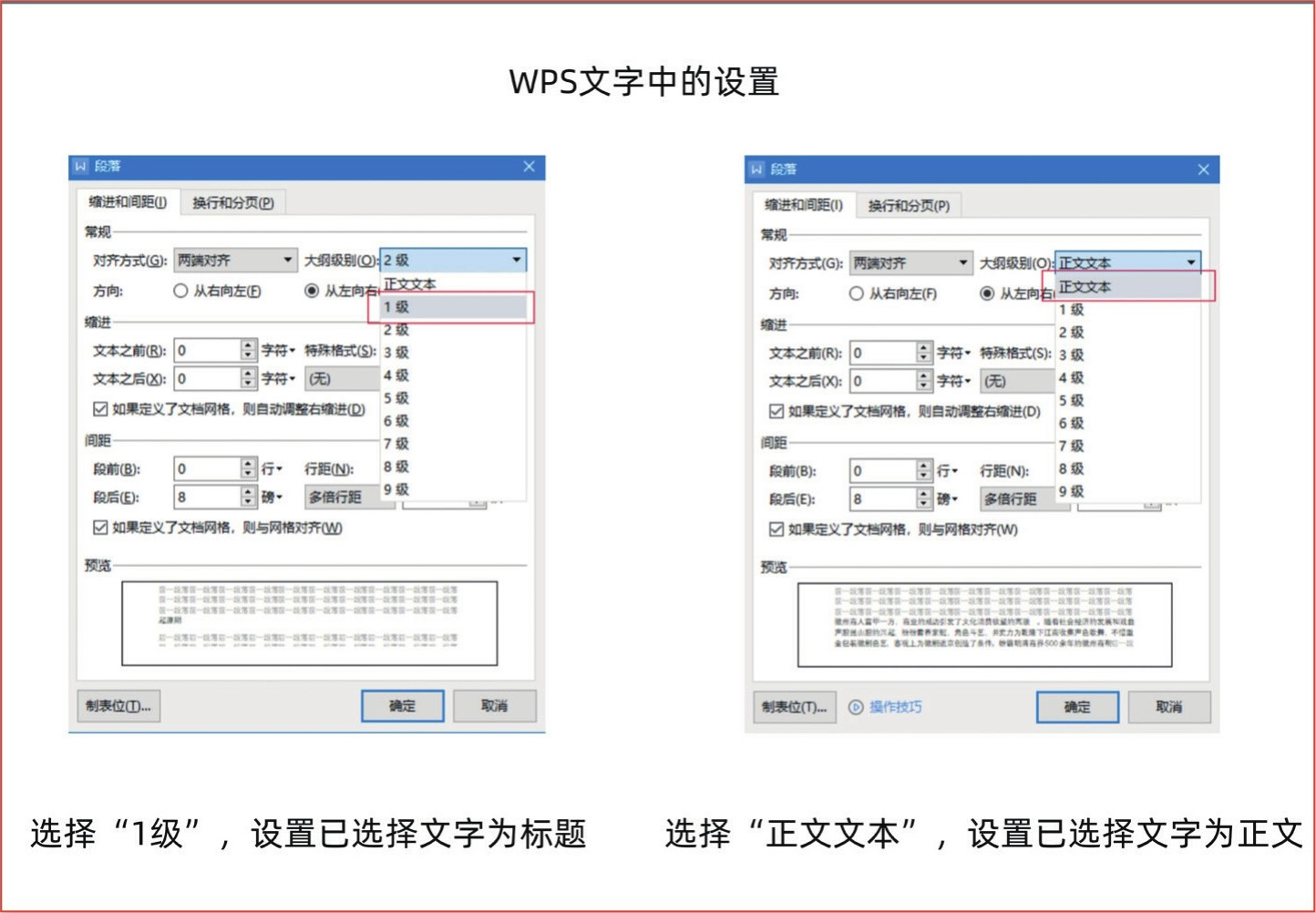1316x913 pixels.
Task: Choose 正文文本 in the right dialog outline list
Action: pyautogui.click(x=1127, y=287)
